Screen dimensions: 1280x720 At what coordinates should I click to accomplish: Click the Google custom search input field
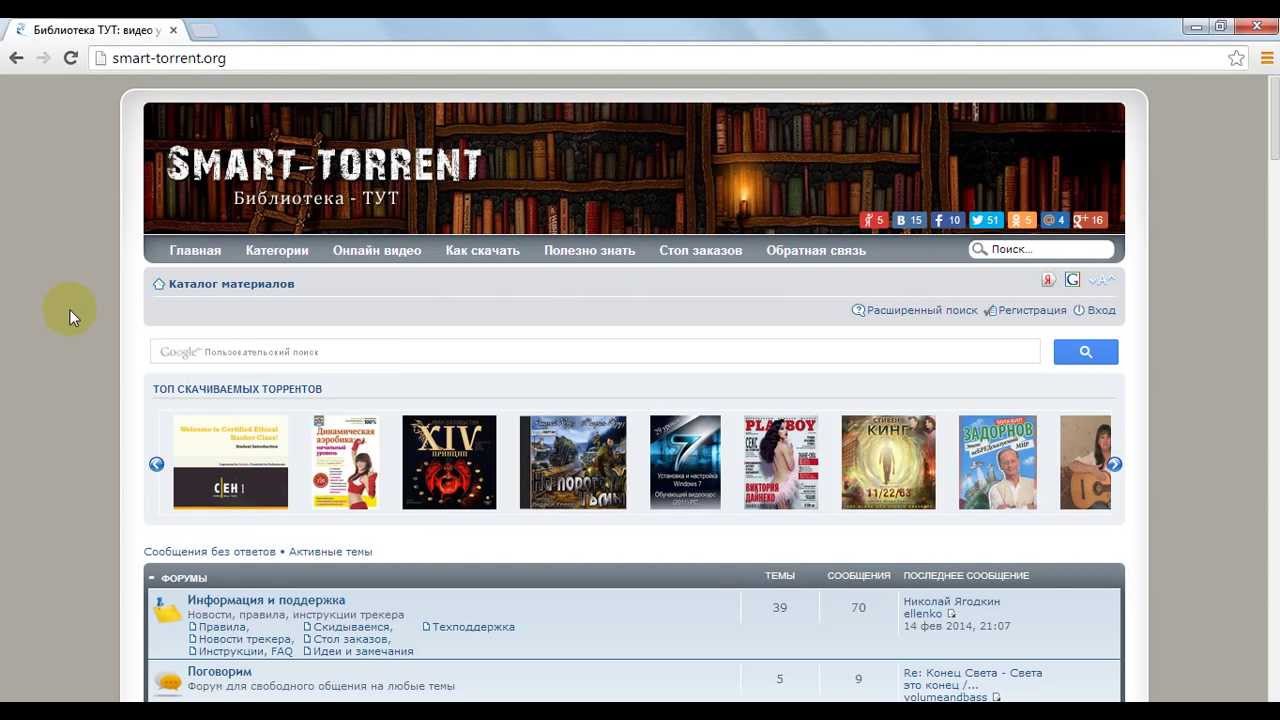[x=596, y=352]
